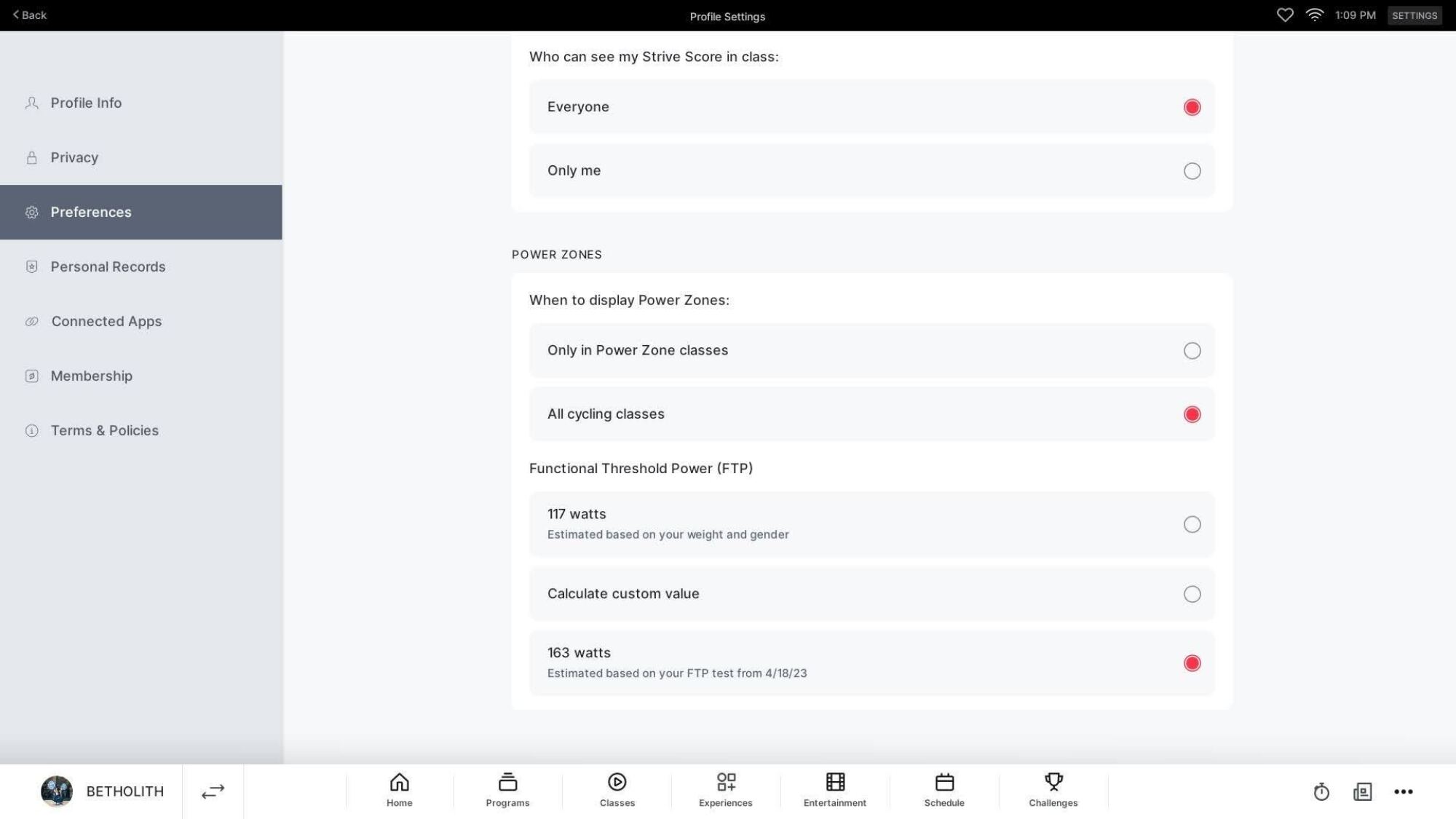The height and width of the screenshot is (819, 1456).
Task: Tap the Favorites heart icon
Action: (1285, 15)
